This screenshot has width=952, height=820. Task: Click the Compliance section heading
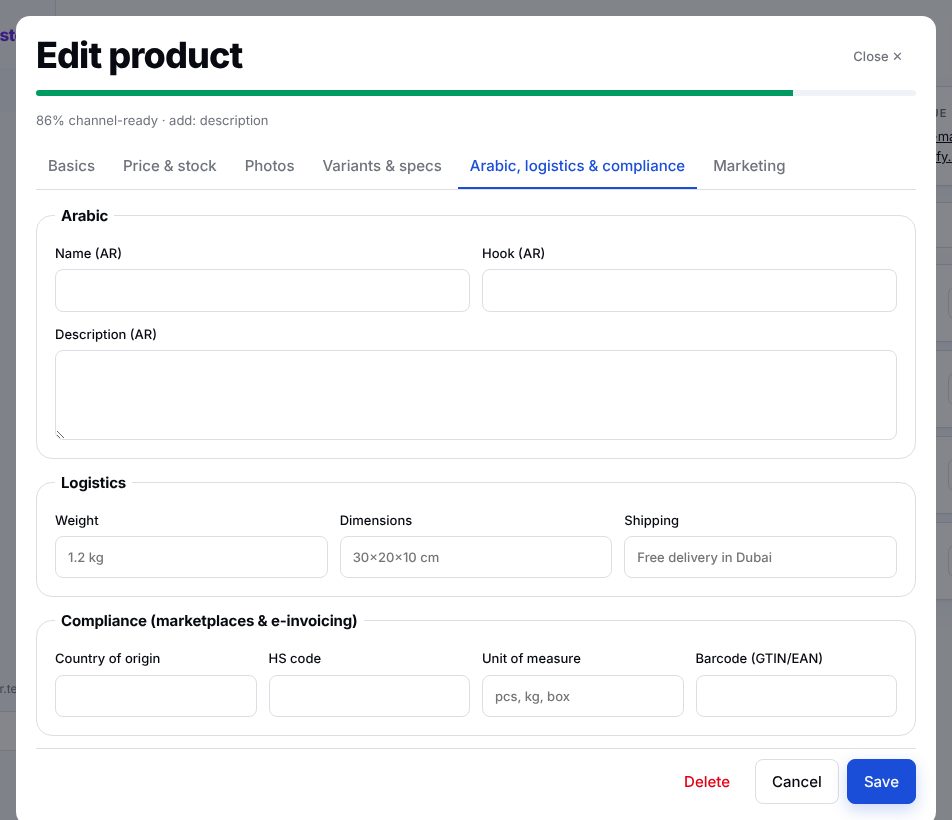(209, 621)
